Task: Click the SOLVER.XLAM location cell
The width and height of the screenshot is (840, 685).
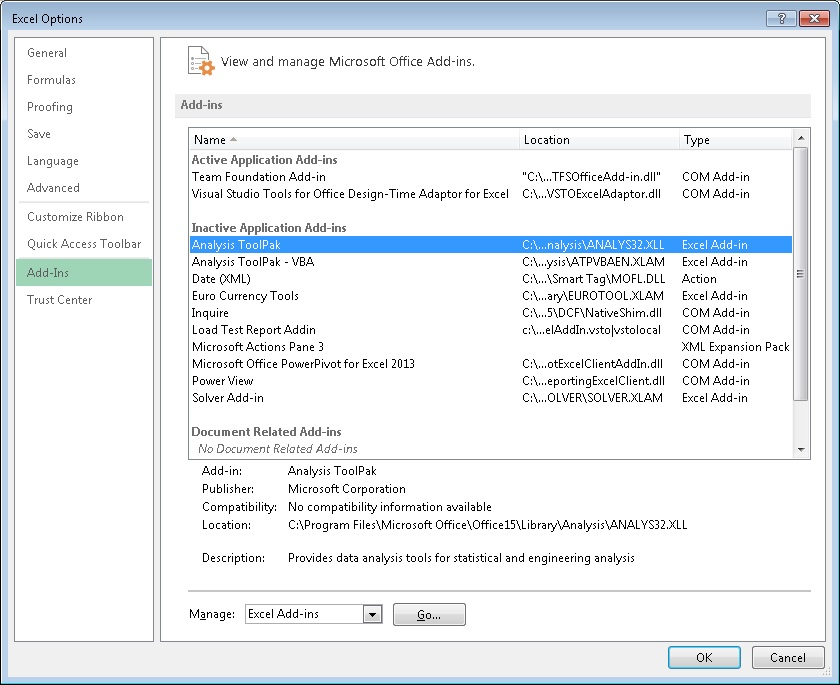Action: (592, 398)
